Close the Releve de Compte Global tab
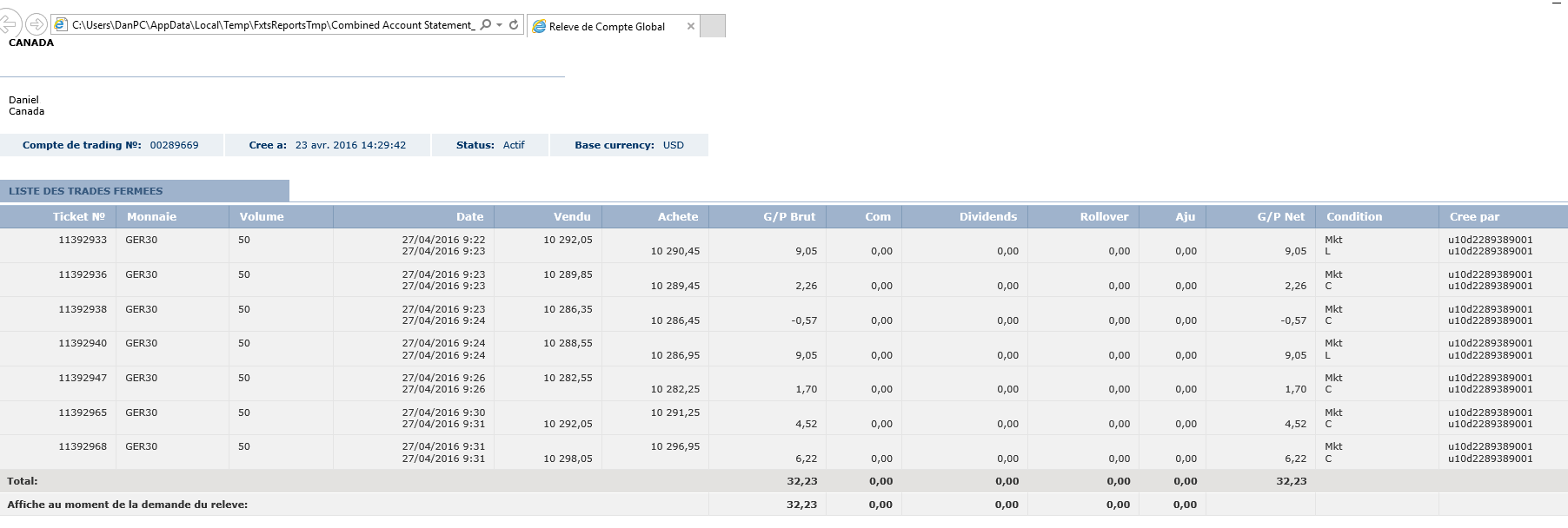 pos(691,27)
